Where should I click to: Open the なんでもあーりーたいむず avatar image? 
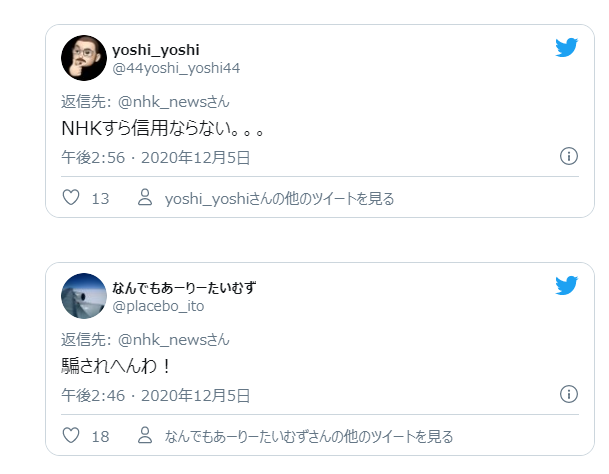tap(84, 296)
